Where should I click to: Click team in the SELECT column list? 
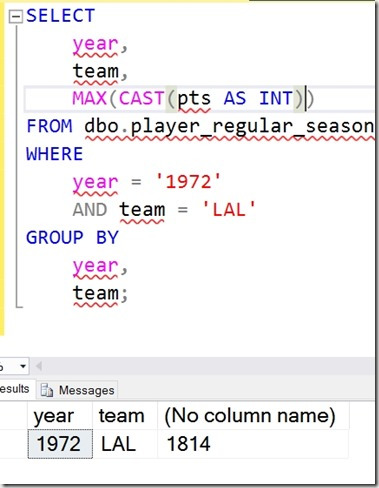pyautogui.click(x=96, y=72)
